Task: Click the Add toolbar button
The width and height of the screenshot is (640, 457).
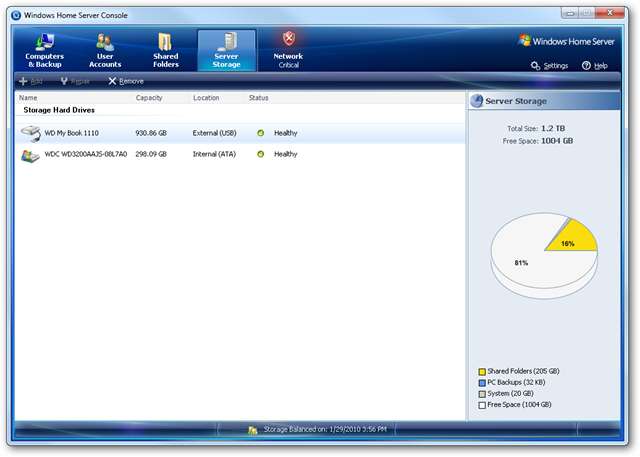Action: (31, 81)
